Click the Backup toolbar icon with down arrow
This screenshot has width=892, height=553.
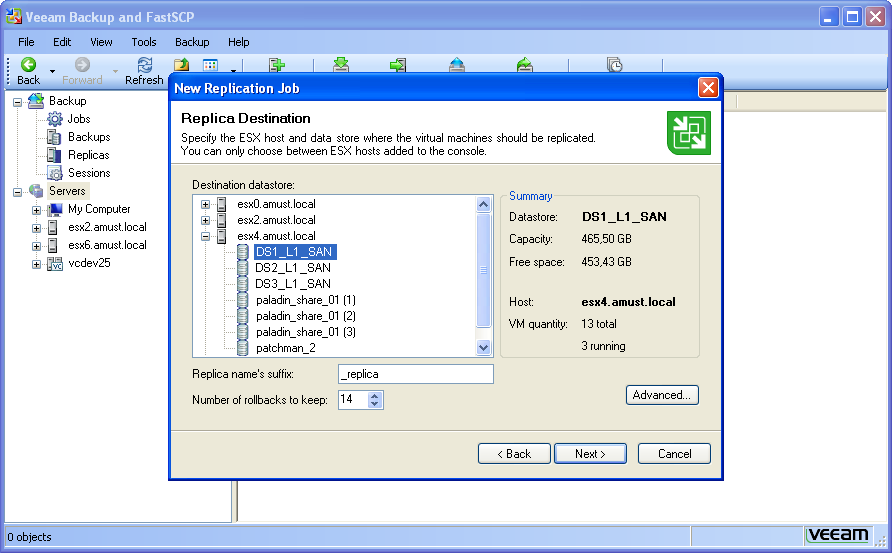point(341,64)
